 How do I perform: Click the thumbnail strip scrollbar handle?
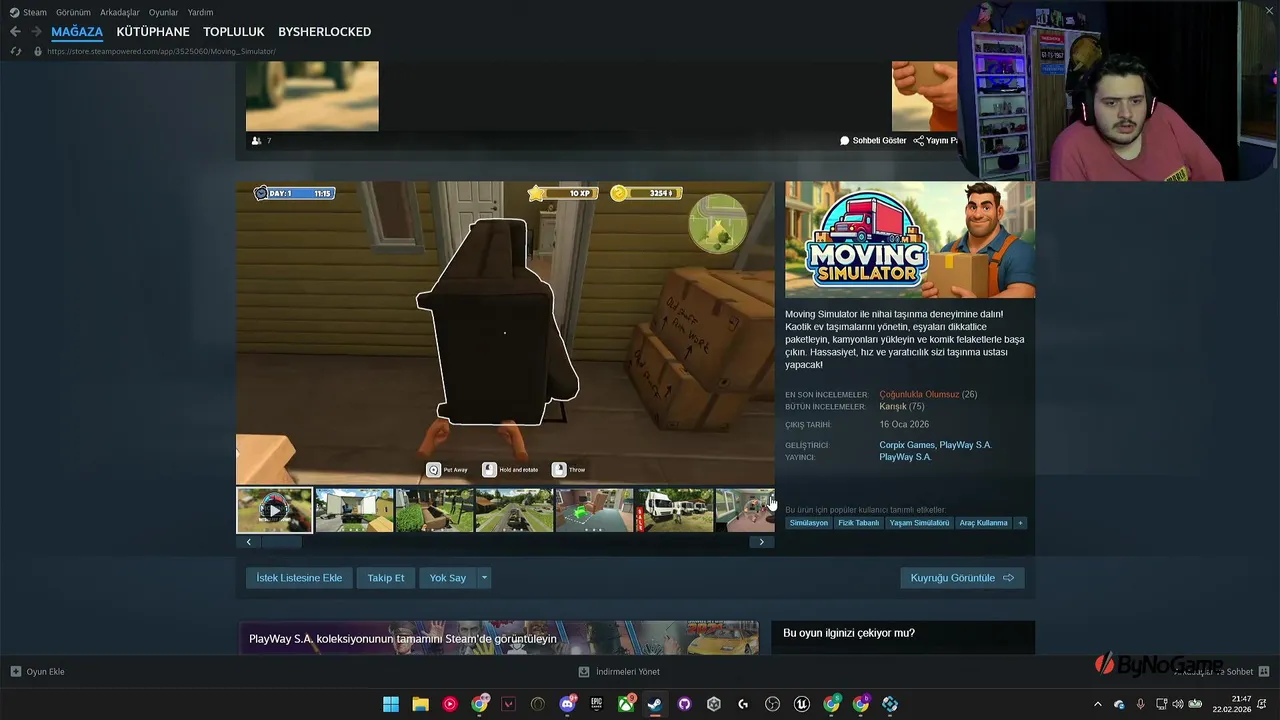[x=281, y=542]
